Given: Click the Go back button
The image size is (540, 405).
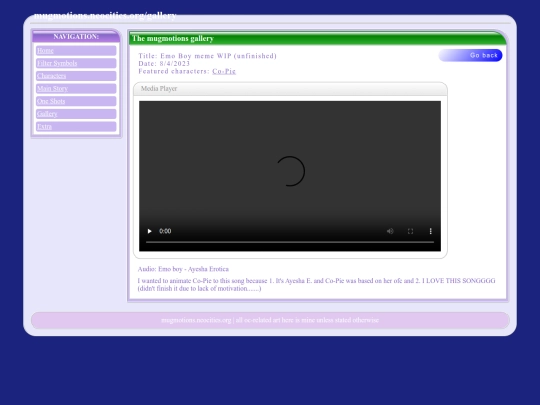Looking at the screenshot, I should [470, 55].
